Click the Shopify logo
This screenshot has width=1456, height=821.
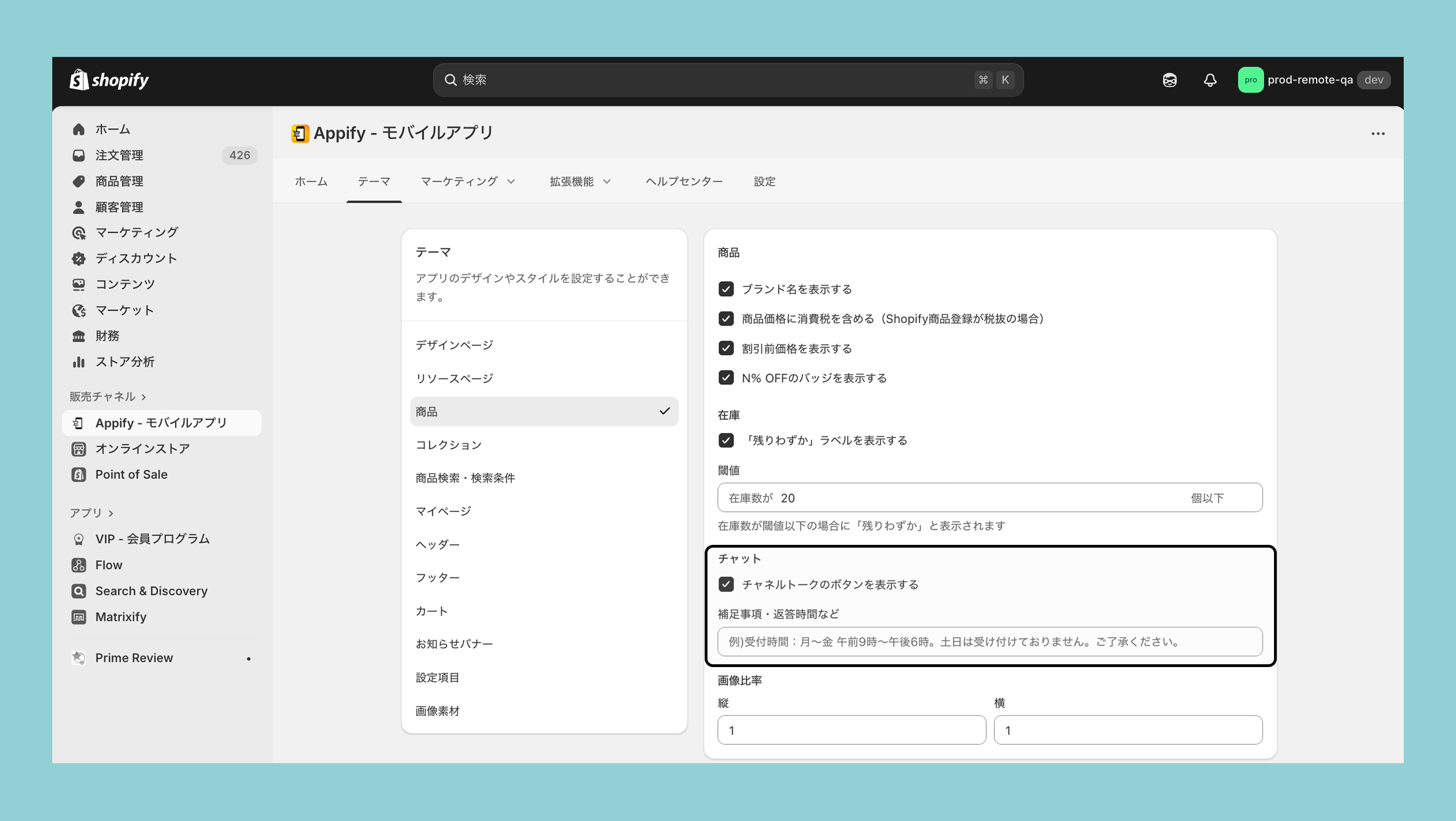109,80
